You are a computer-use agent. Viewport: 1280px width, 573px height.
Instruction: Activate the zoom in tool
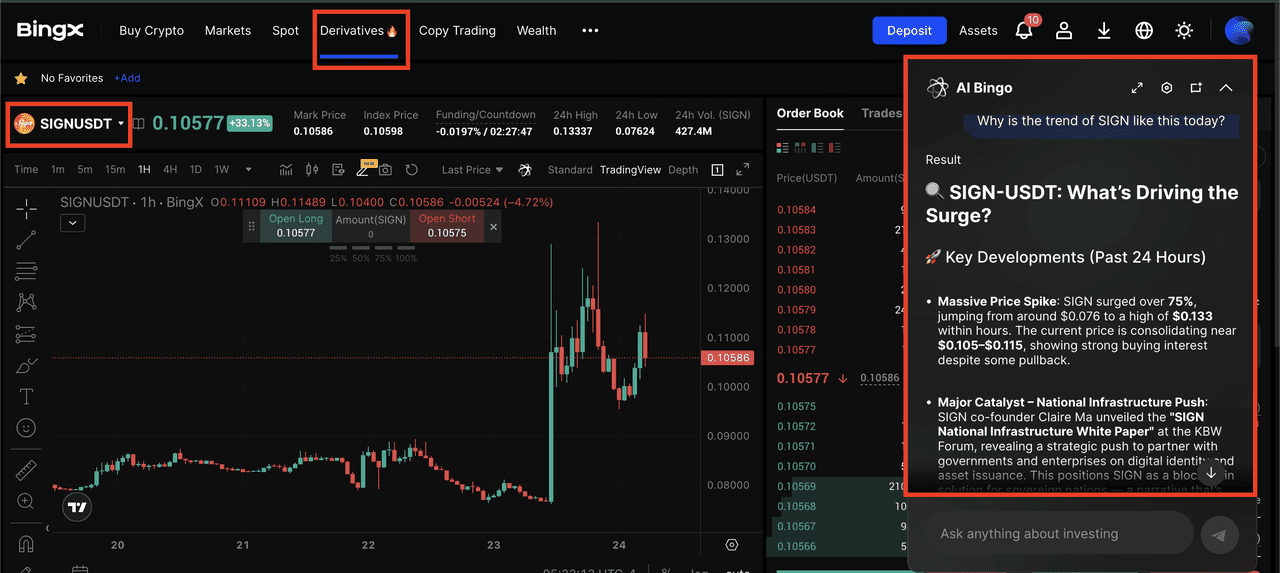click(x=27, y=501)
